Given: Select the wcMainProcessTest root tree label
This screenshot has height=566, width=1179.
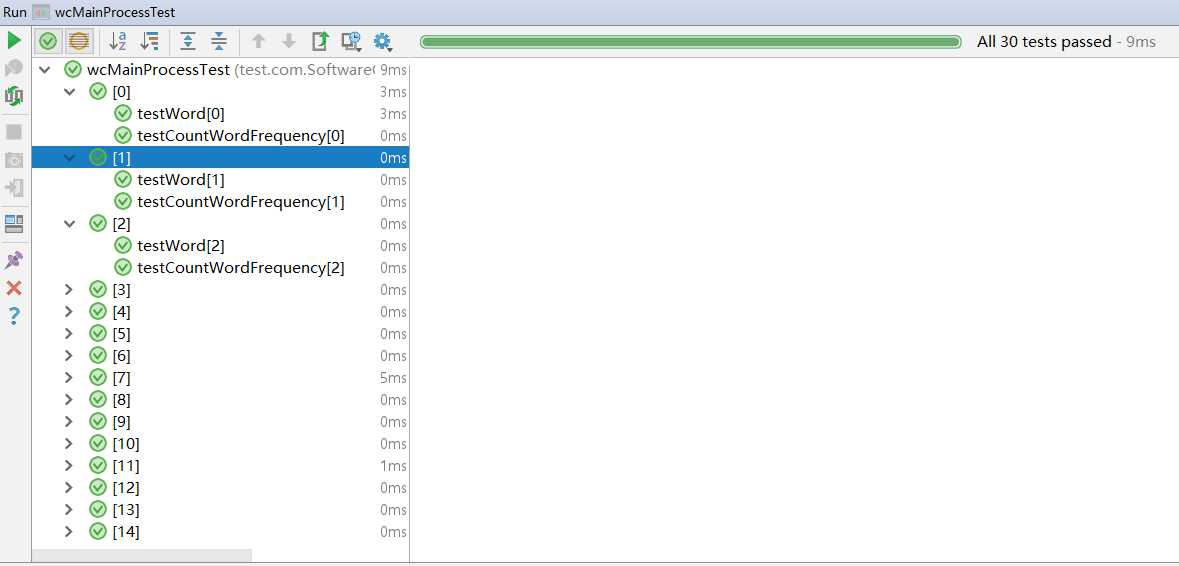Looking at the screenshot, I should 159,70.
